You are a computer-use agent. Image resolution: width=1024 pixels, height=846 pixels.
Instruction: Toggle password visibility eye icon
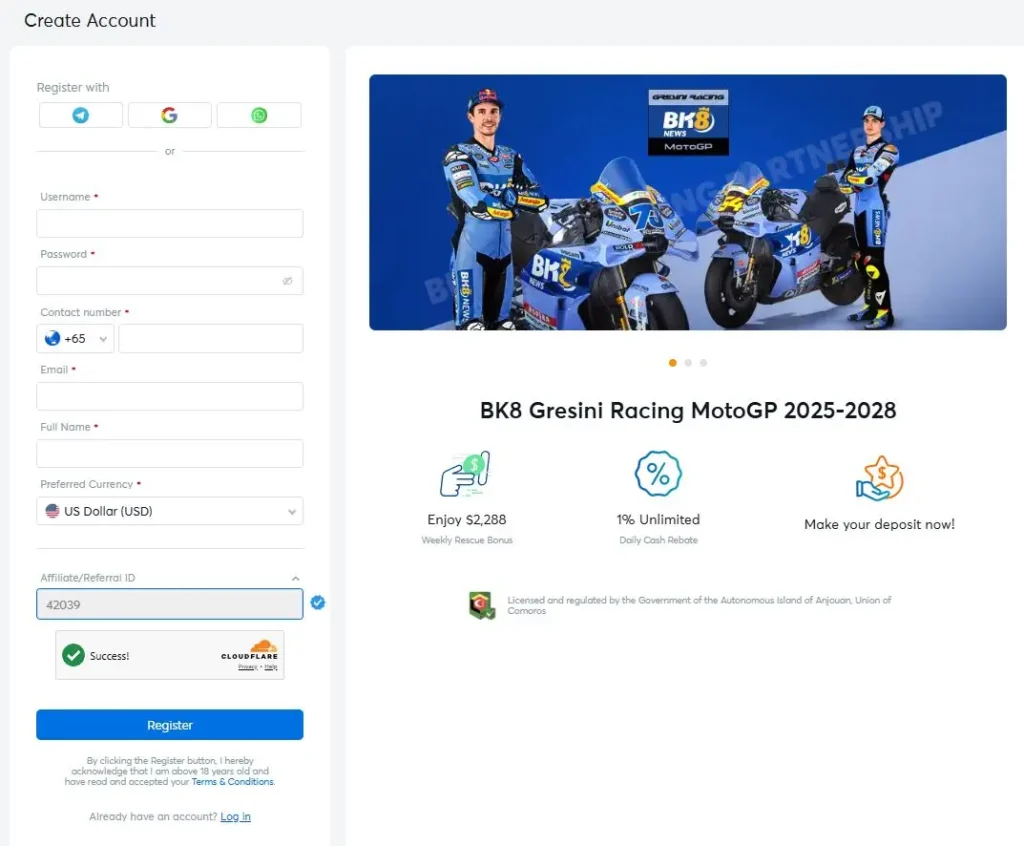coord(287,281)
